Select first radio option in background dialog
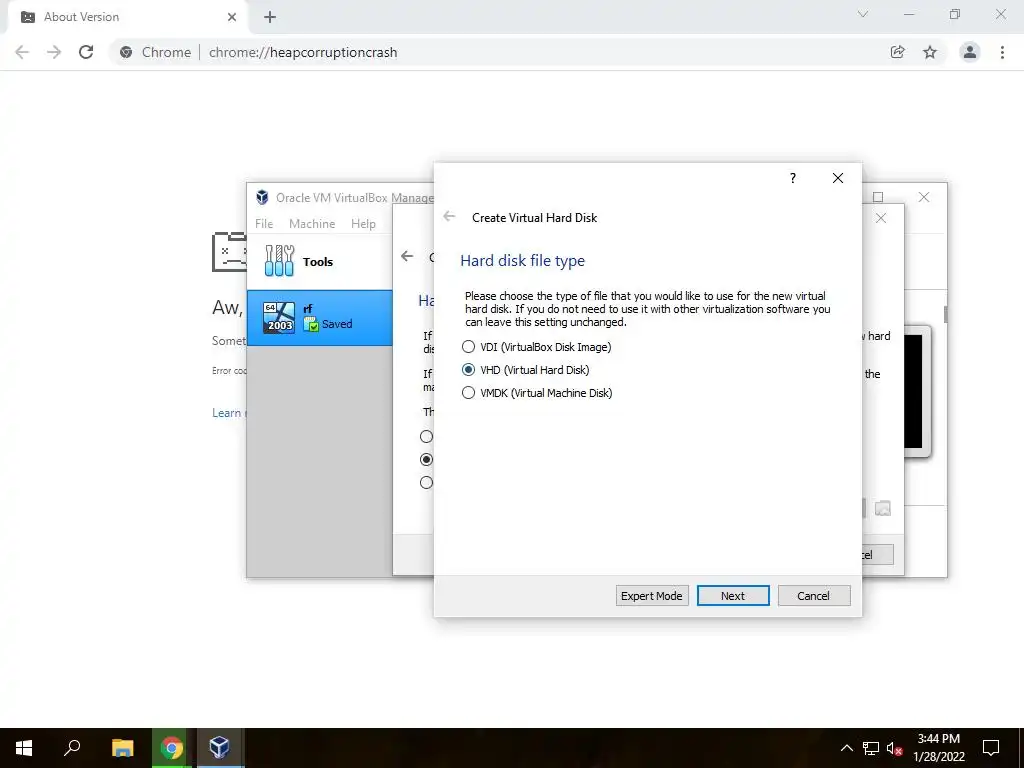The height and width of the screenshot is (768, 1024). 426,436
